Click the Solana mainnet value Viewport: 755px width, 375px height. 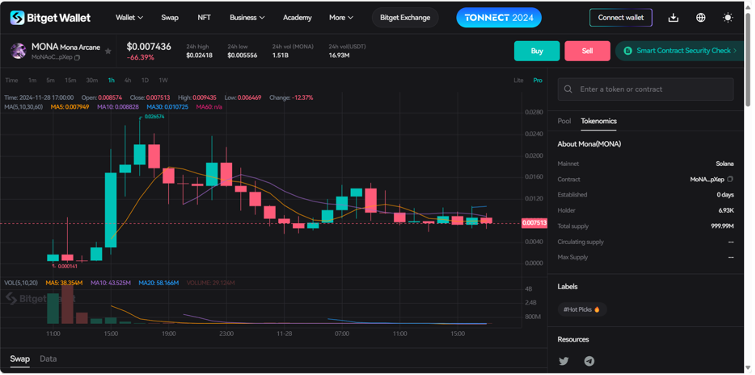point(725,164)
